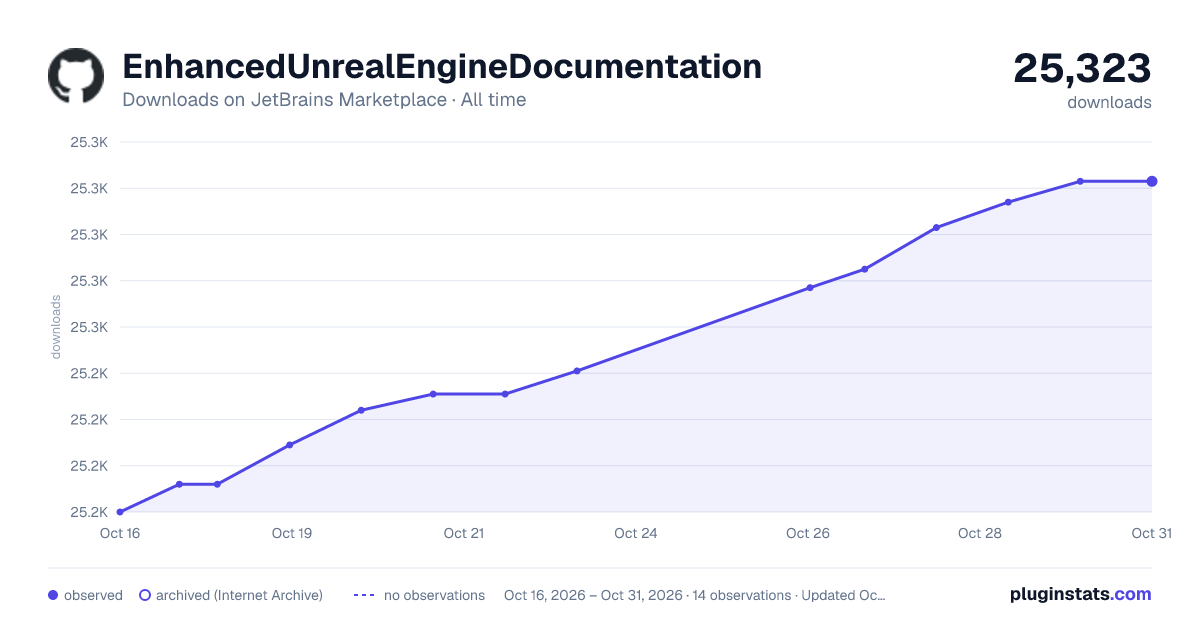Click the GitHub logo avatar

click(76, 76)
